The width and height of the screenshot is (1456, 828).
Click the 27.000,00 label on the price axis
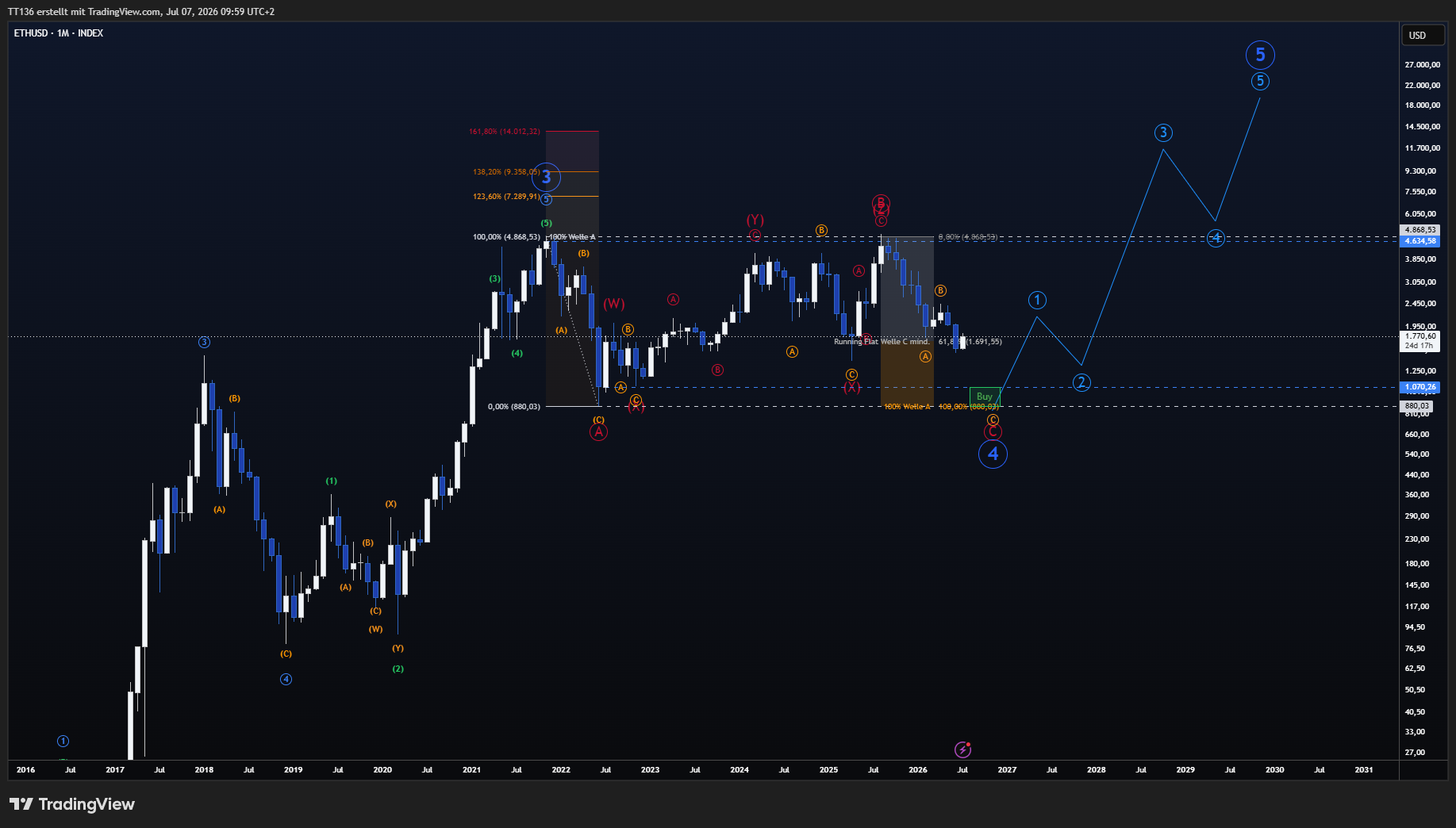click(x=1422, y=65)
